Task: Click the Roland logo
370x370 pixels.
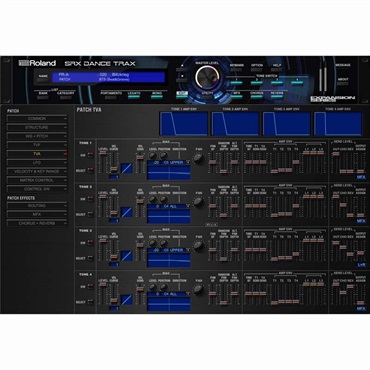Action: tap(37, 63)
